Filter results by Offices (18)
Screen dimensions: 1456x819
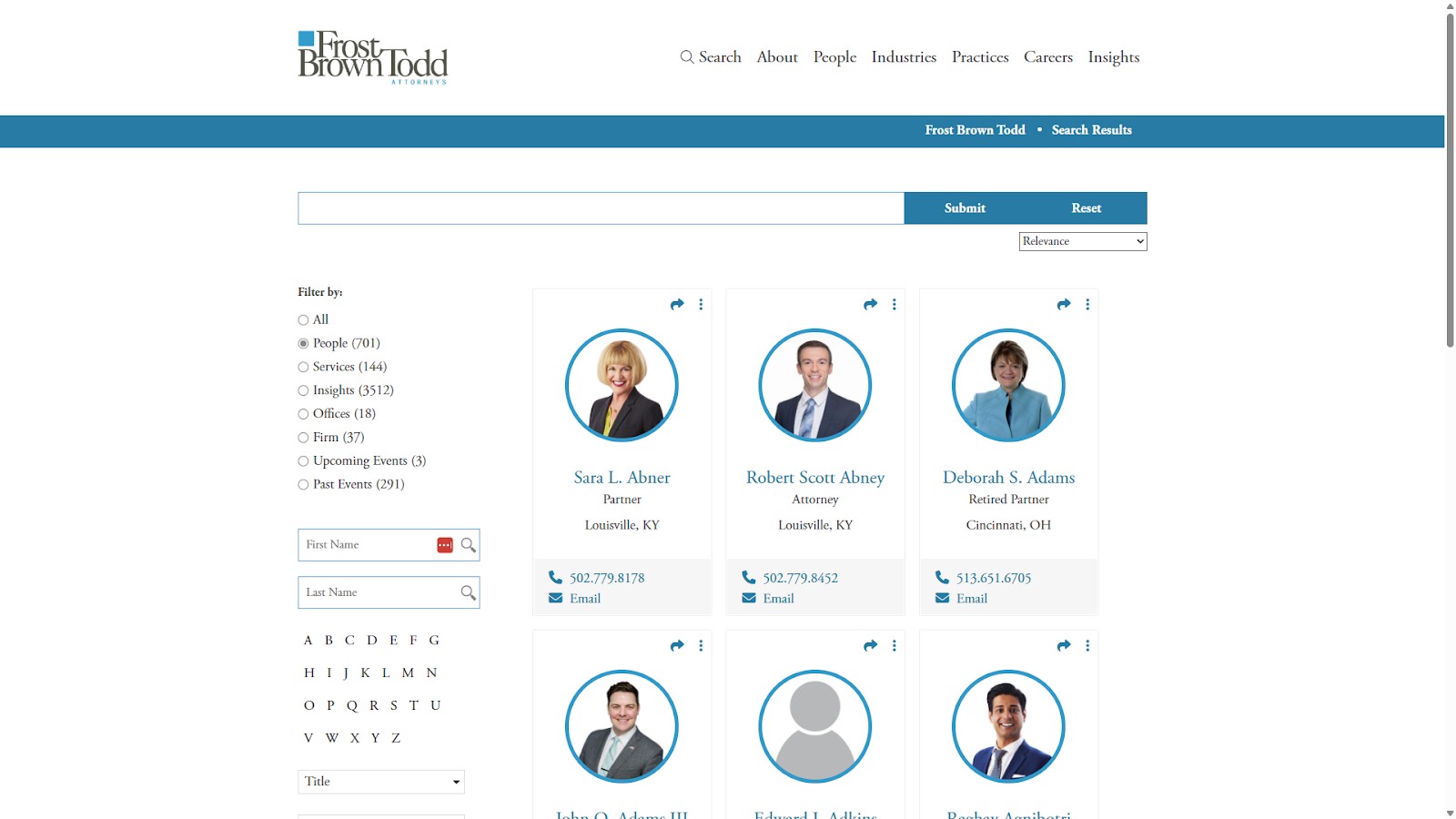[302, 414]
